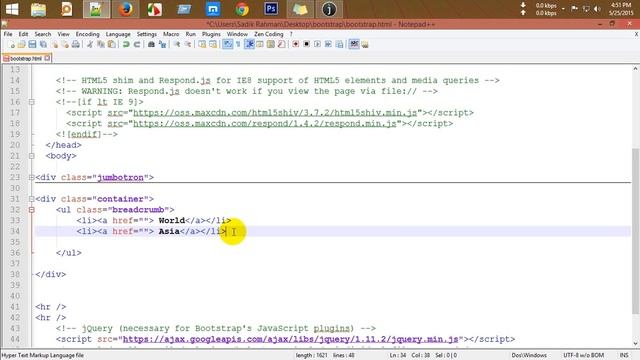Click the Zoom Out toolbar icon
This screenshot has height=360, width=640.
[x=188, y=44]
